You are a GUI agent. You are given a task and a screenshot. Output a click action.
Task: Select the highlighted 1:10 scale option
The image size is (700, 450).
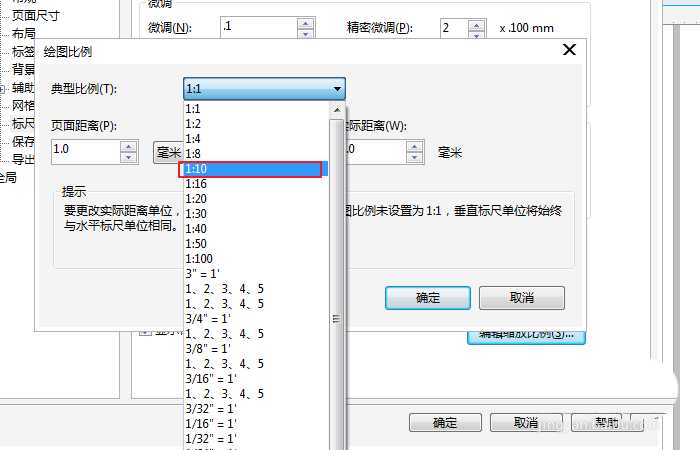coord(250,170)
